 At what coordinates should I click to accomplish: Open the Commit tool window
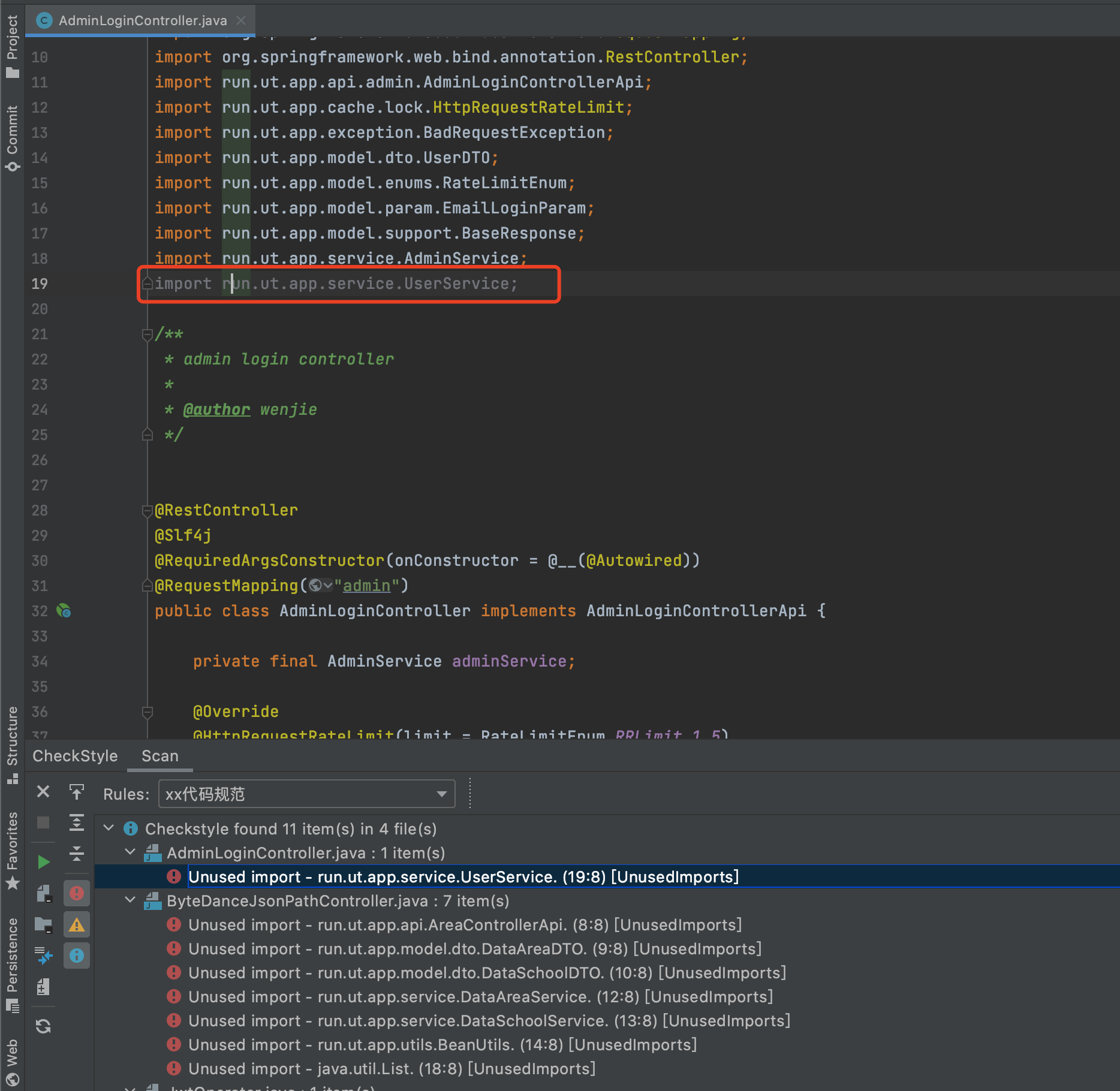(x=12, y=138)
